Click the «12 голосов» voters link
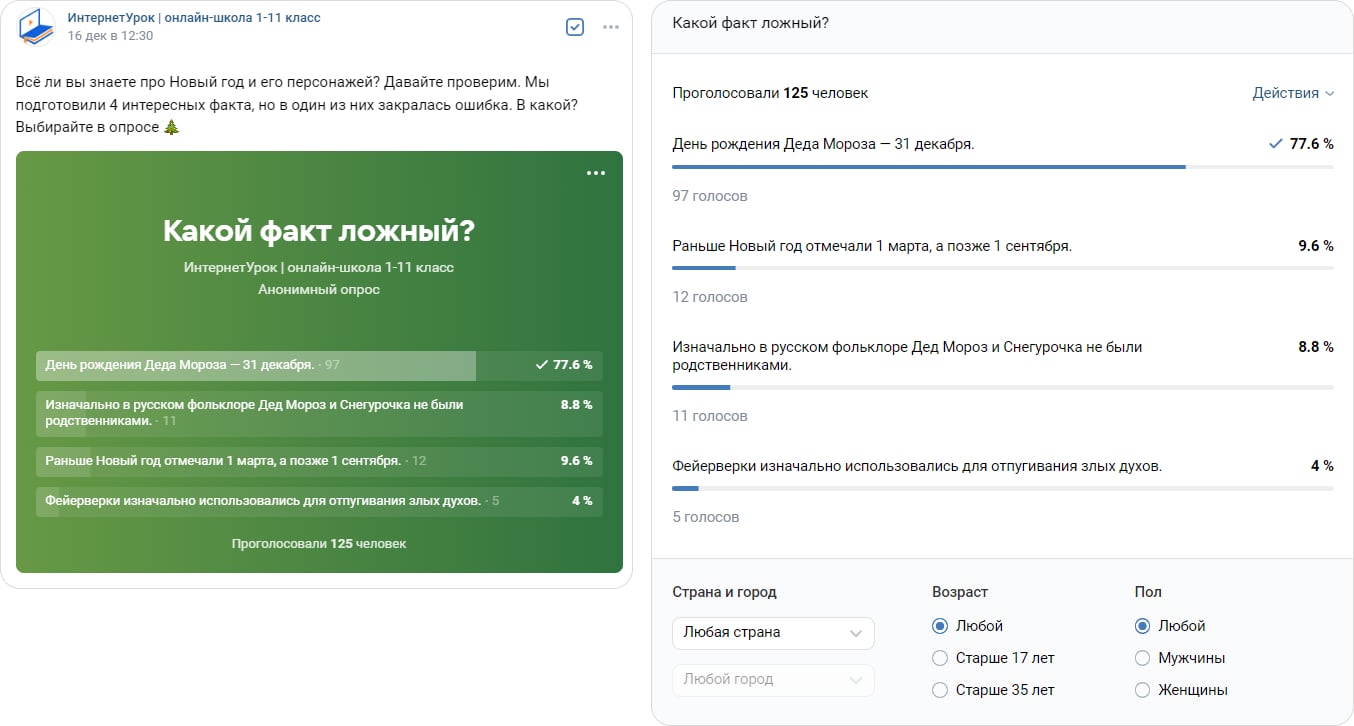The width and height of the screenshot is (1354, 726). point(710,296)
